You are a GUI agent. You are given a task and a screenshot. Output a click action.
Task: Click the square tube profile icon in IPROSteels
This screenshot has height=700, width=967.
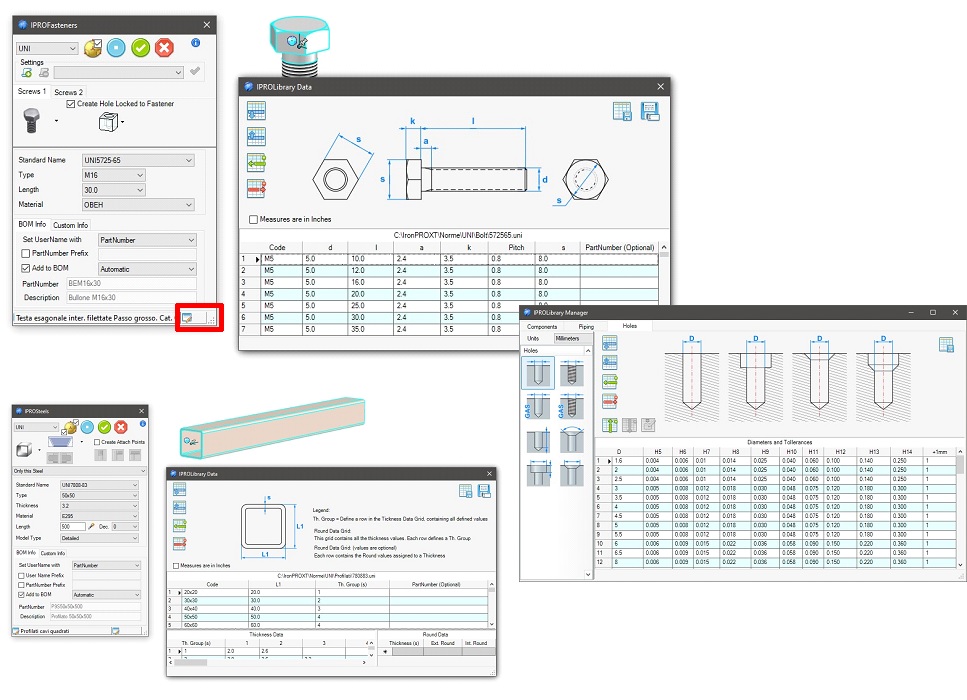pos(24,450)
